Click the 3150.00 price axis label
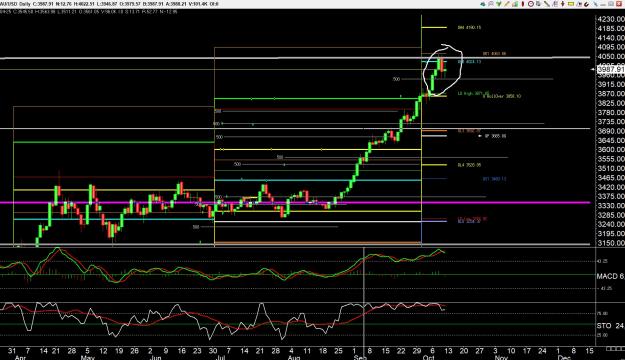625x360 pixels. [611, 243]
